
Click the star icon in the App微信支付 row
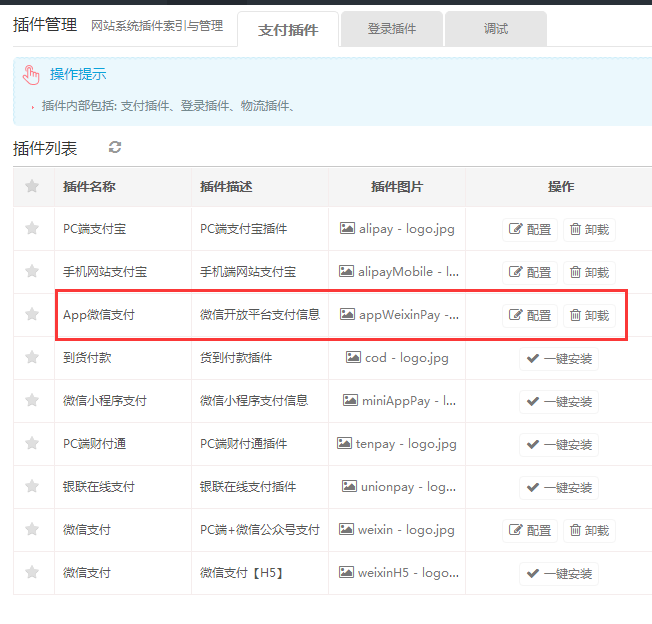click(x=32, y=315)
